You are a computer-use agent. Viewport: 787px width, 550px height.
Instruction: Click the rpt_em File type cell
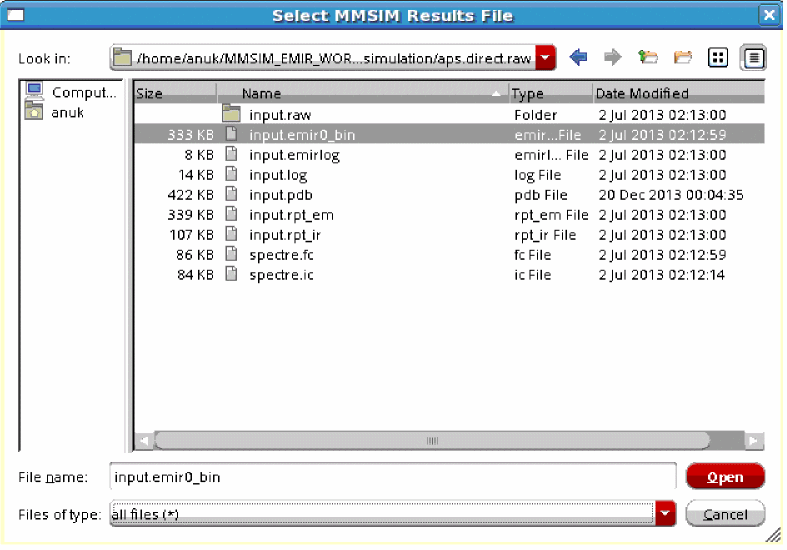[551, 215]
